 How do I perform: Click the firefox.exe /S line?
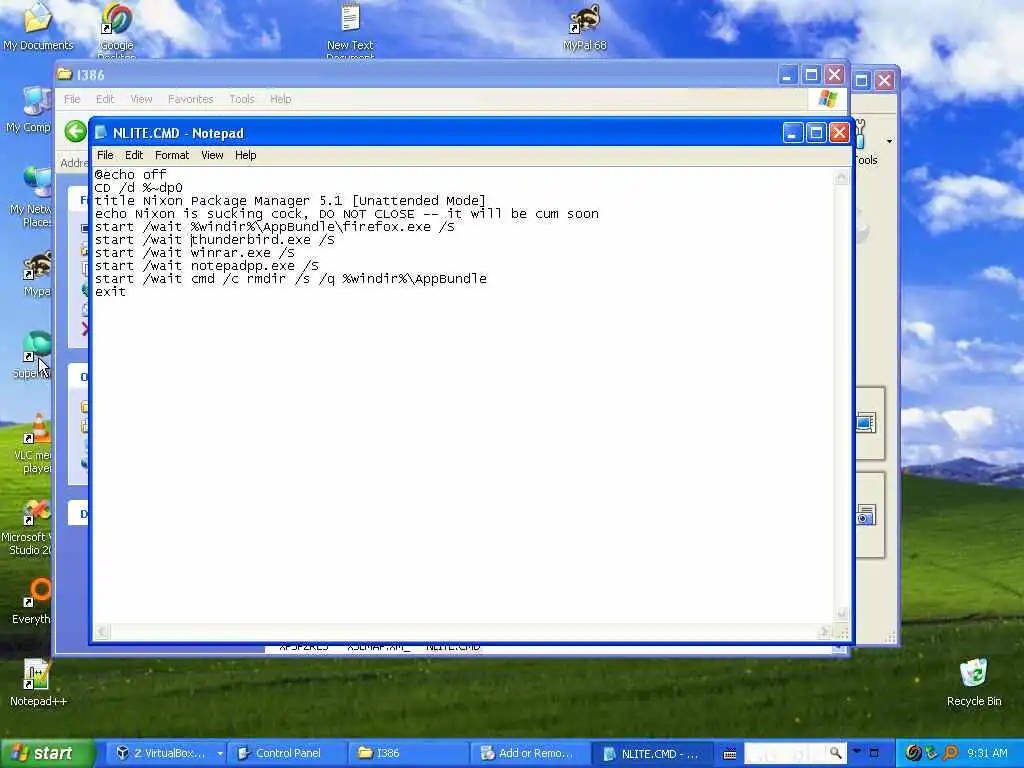click(274, 227)
